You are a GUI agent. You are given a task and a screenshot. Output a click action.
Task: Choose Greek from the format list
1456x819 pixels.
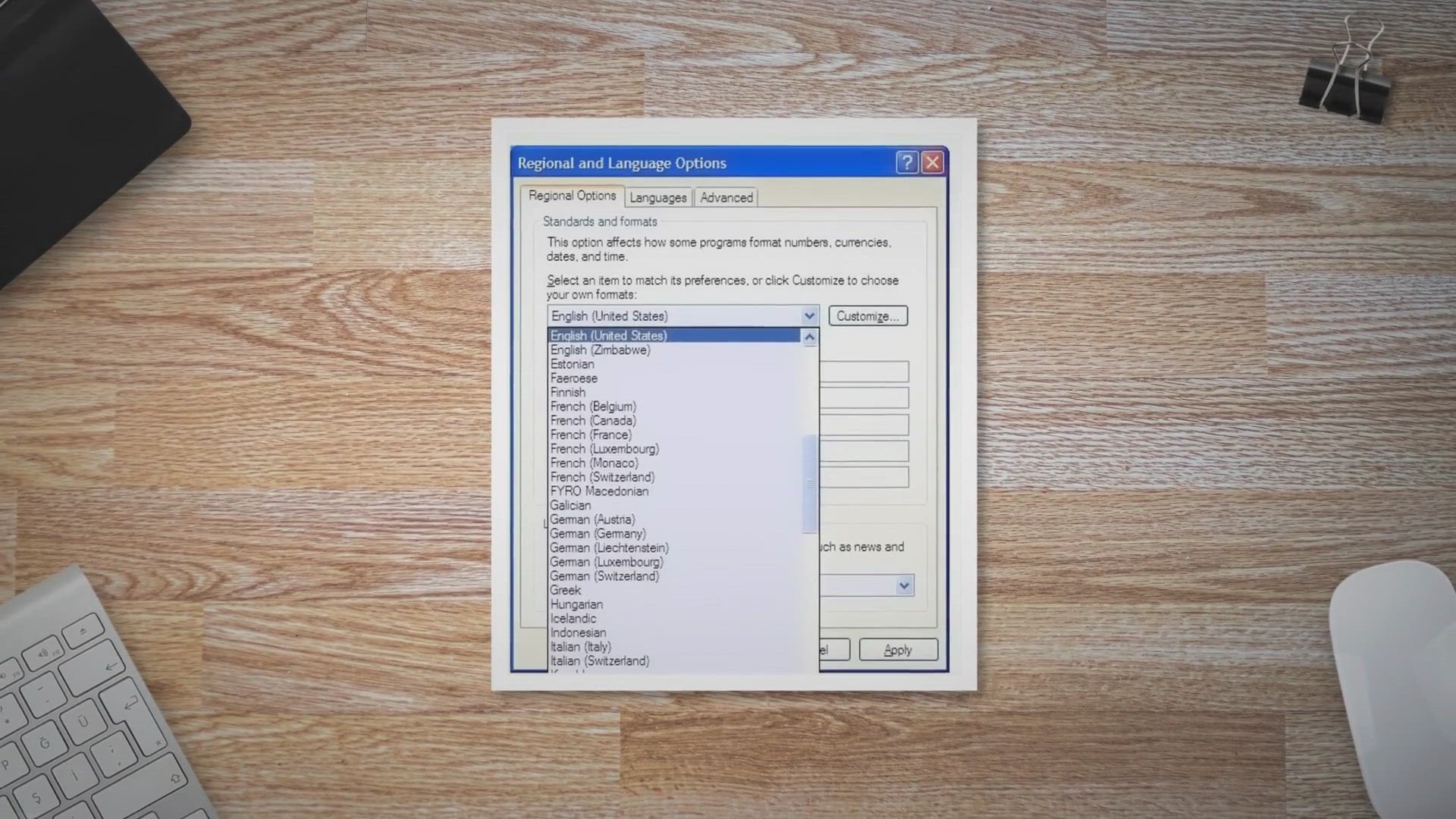[x=566, y=590]
